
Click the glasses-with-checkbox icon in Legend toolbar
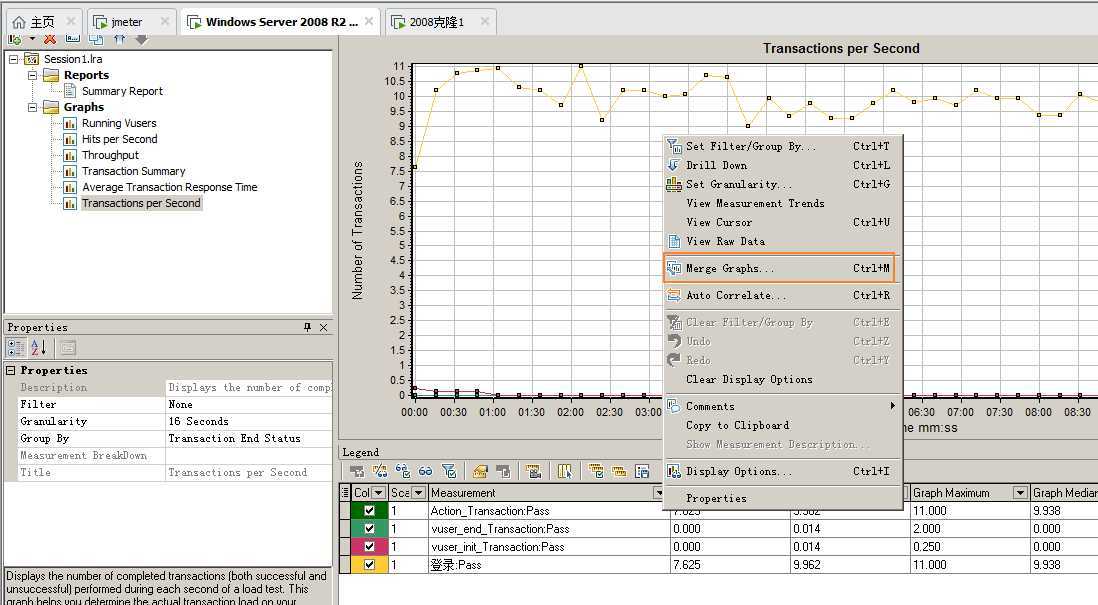(403, 471)
